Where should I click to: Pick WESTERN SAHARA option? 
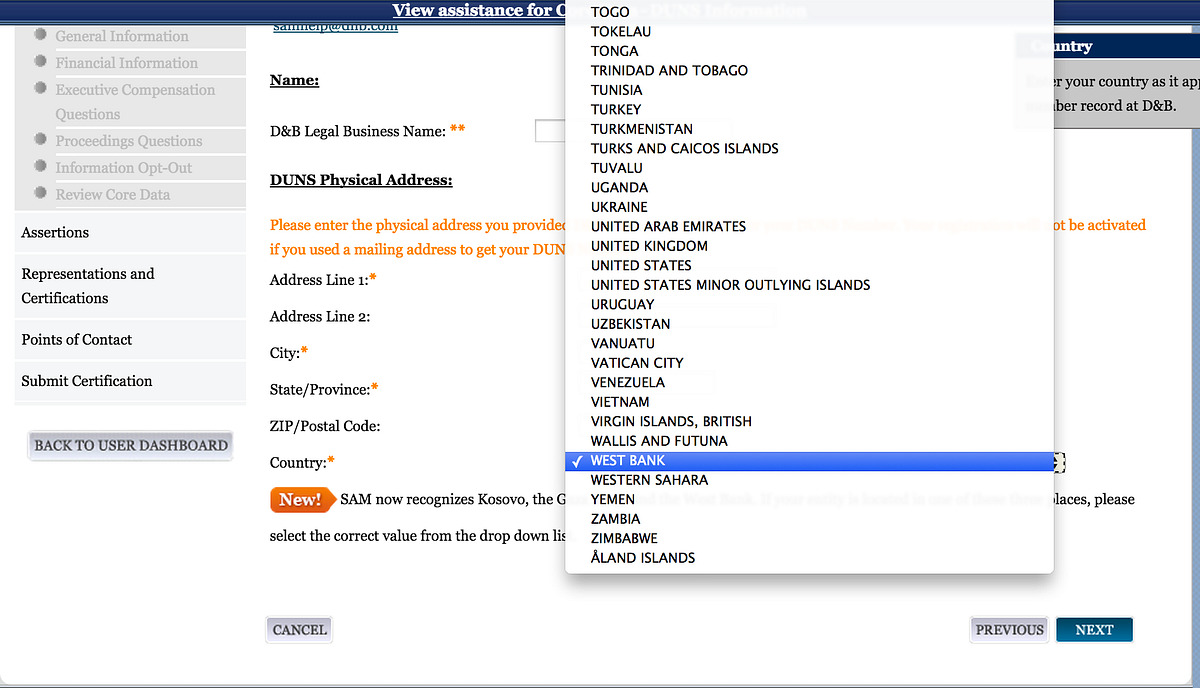649,480
